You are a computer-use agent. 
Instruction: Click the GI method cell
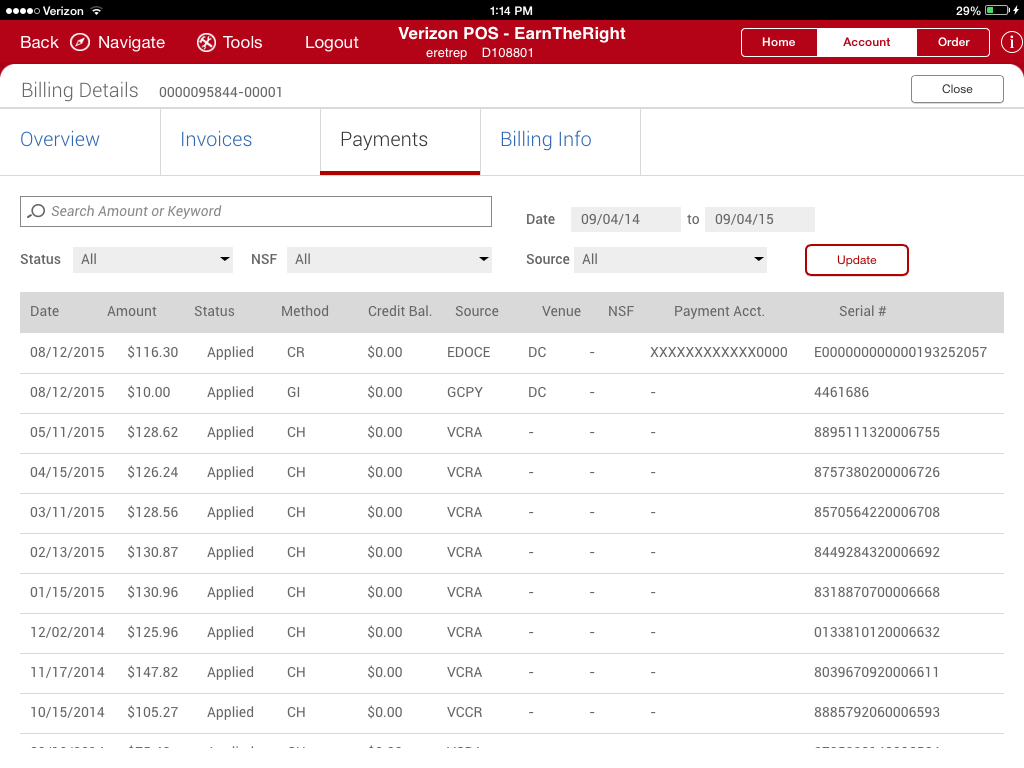[x=294, y=392]
